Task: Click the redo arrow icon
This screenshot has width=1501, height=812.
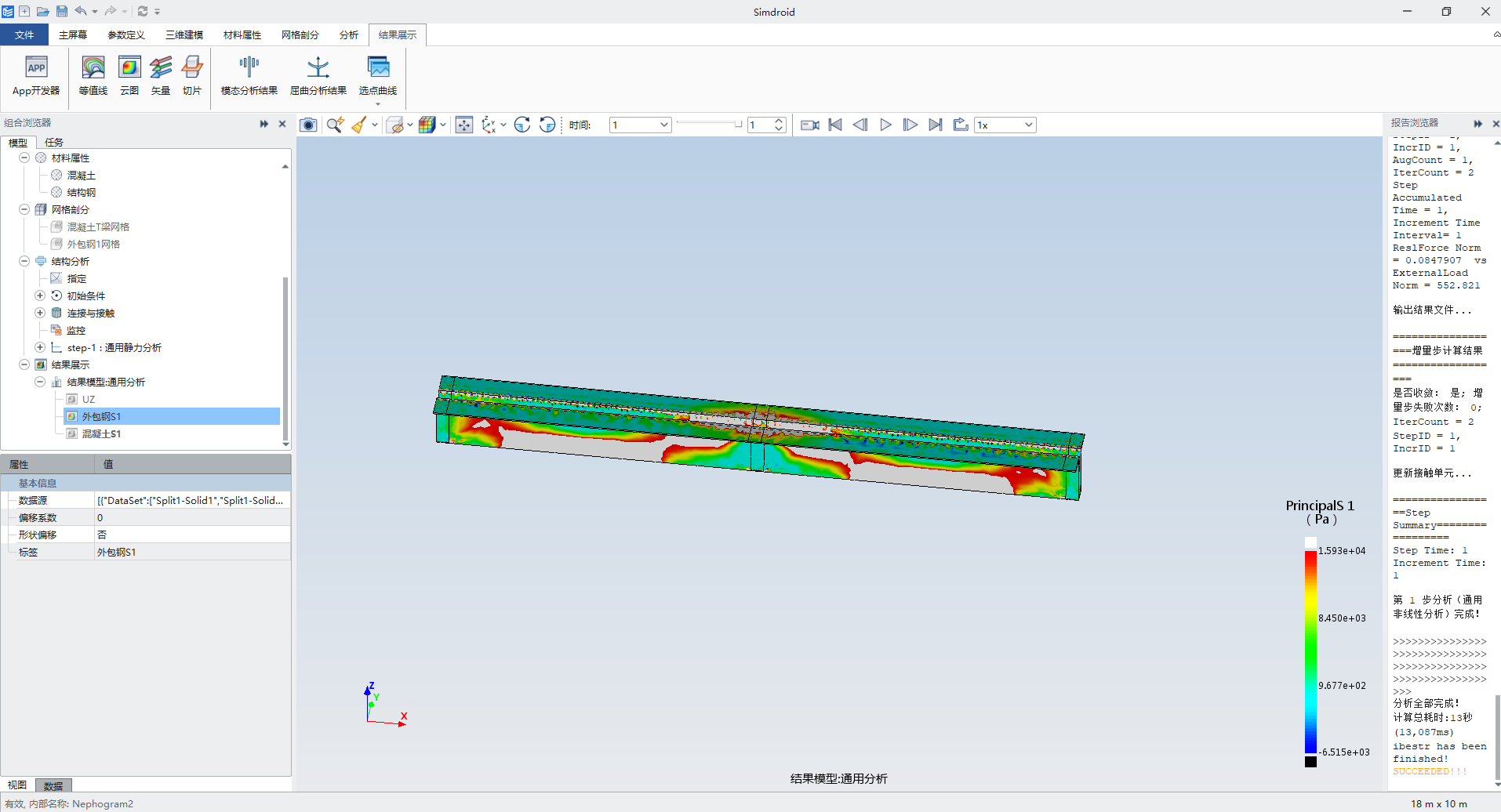Action: pyautogui.click(x=111, y=11)
